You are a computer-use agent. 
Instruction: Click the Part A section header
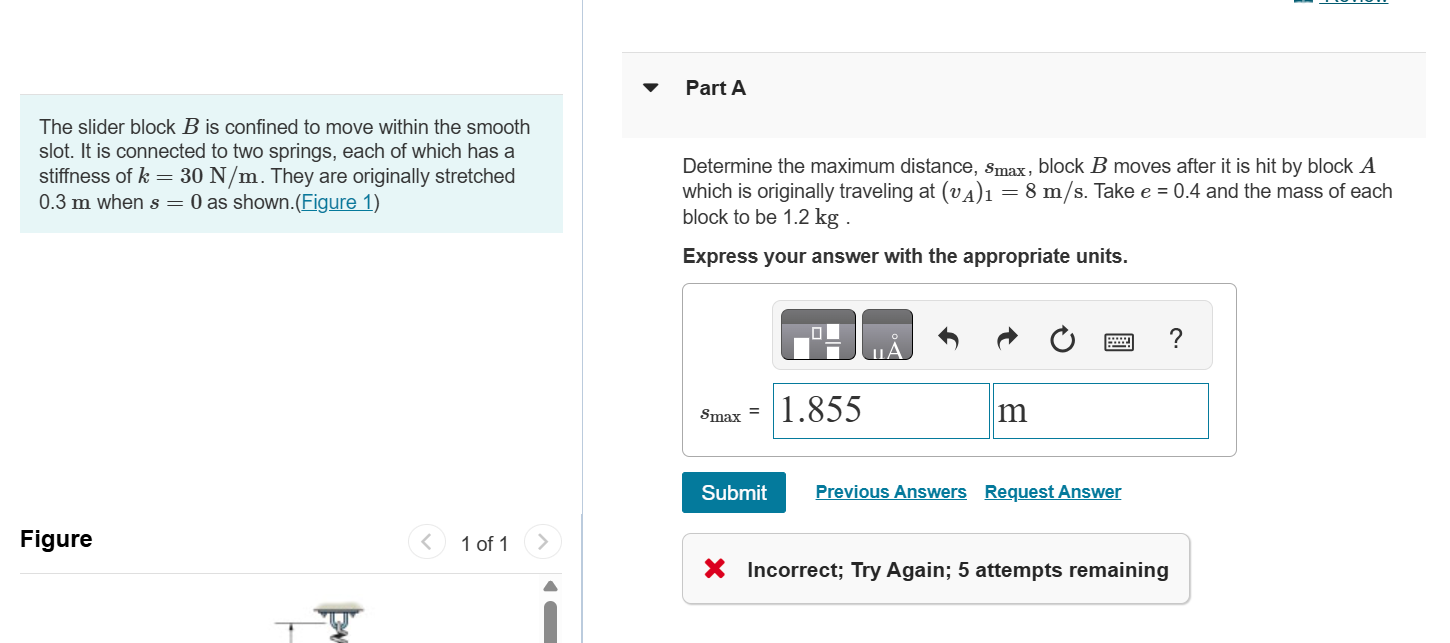[716, 88]
